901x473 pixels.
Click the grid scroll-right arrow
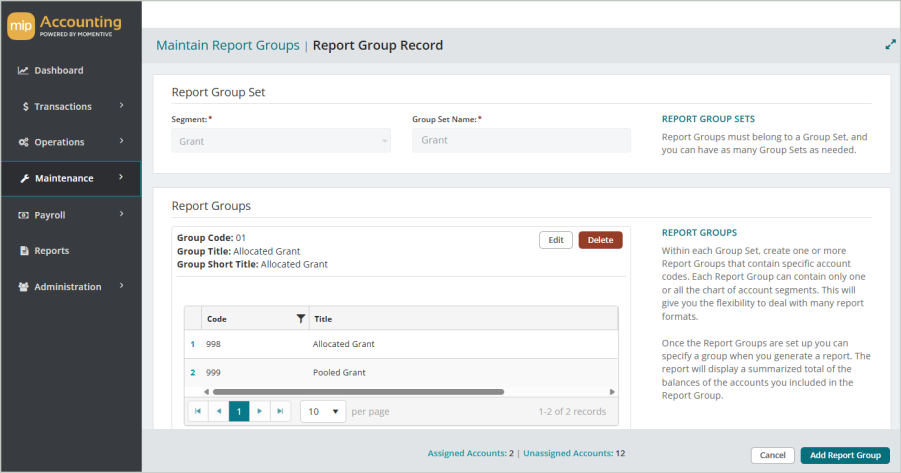click(x=612, y=392)
